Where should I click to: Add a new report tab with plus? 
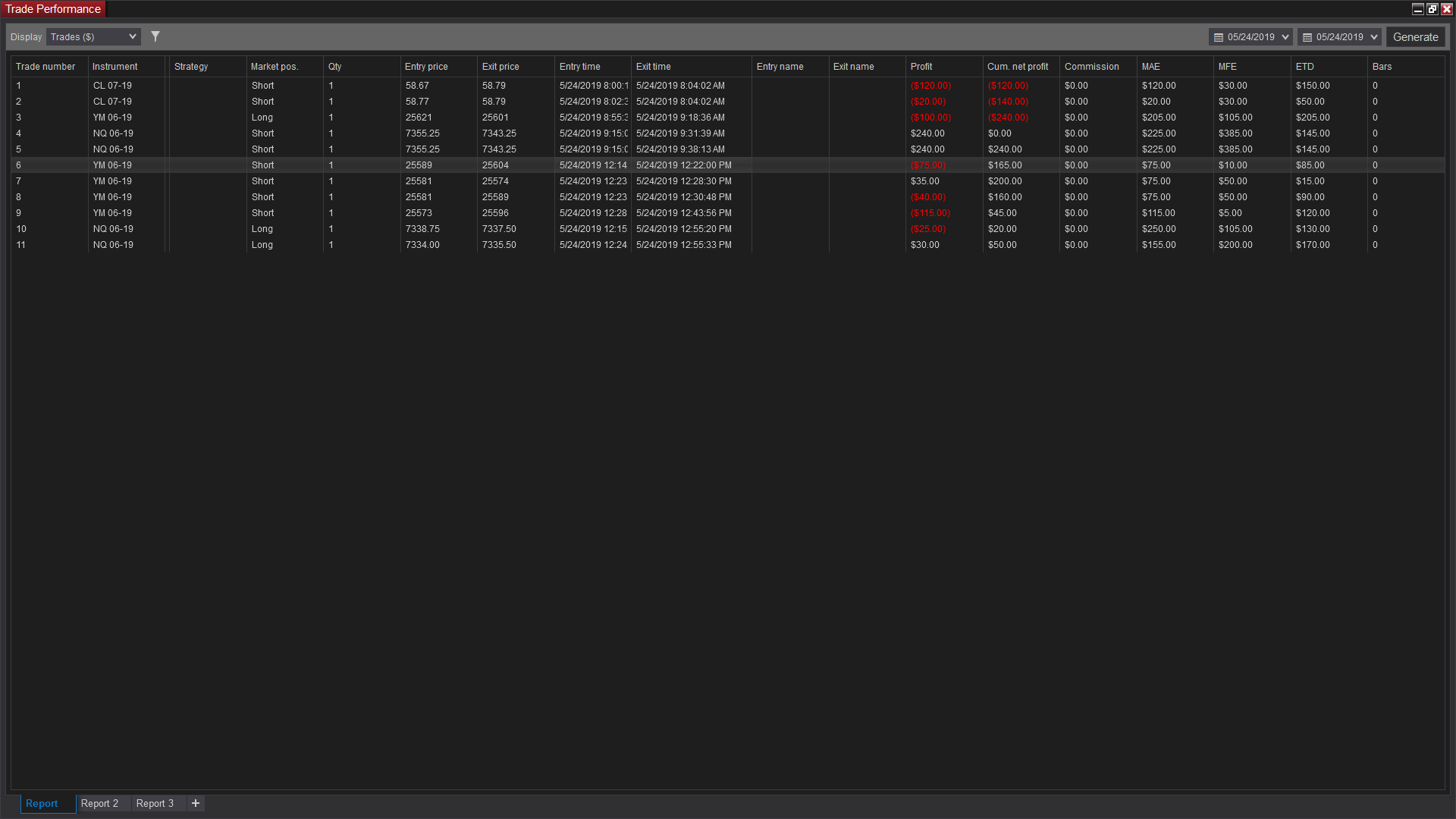click(196, 803)
